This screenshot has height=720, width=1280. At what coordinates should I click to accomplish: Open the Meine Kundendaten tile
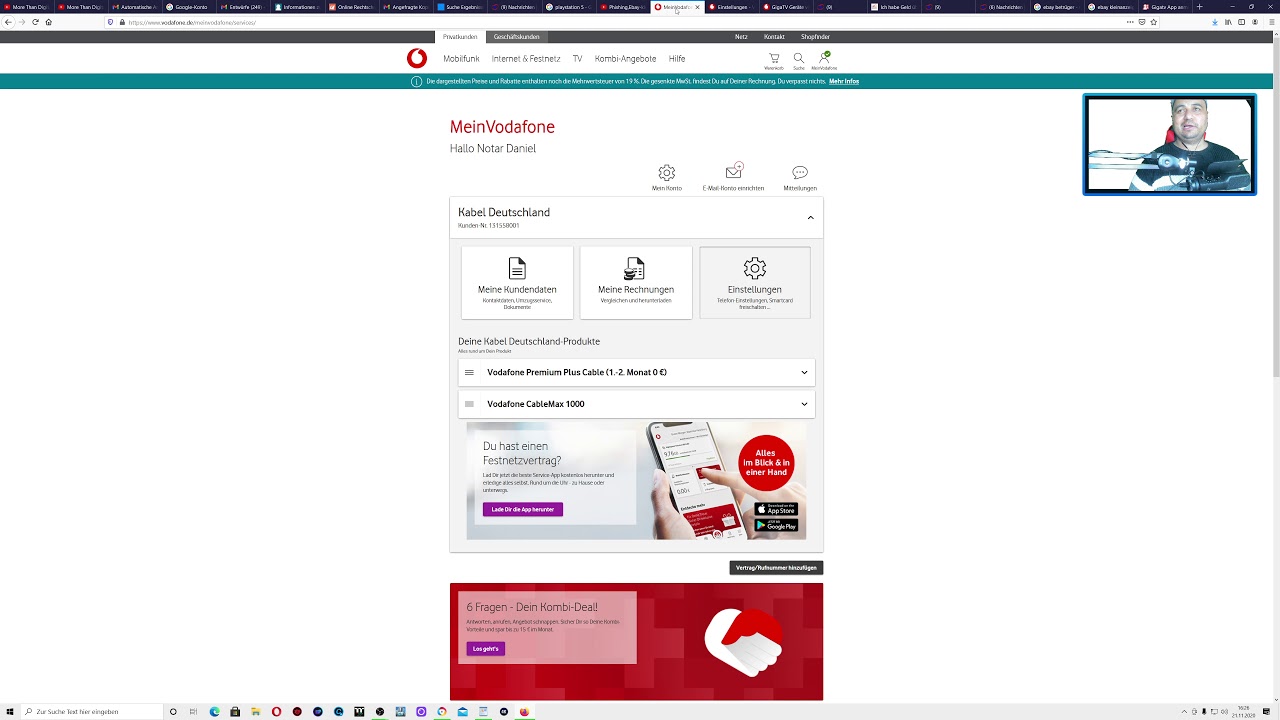[x=517, y=283]
